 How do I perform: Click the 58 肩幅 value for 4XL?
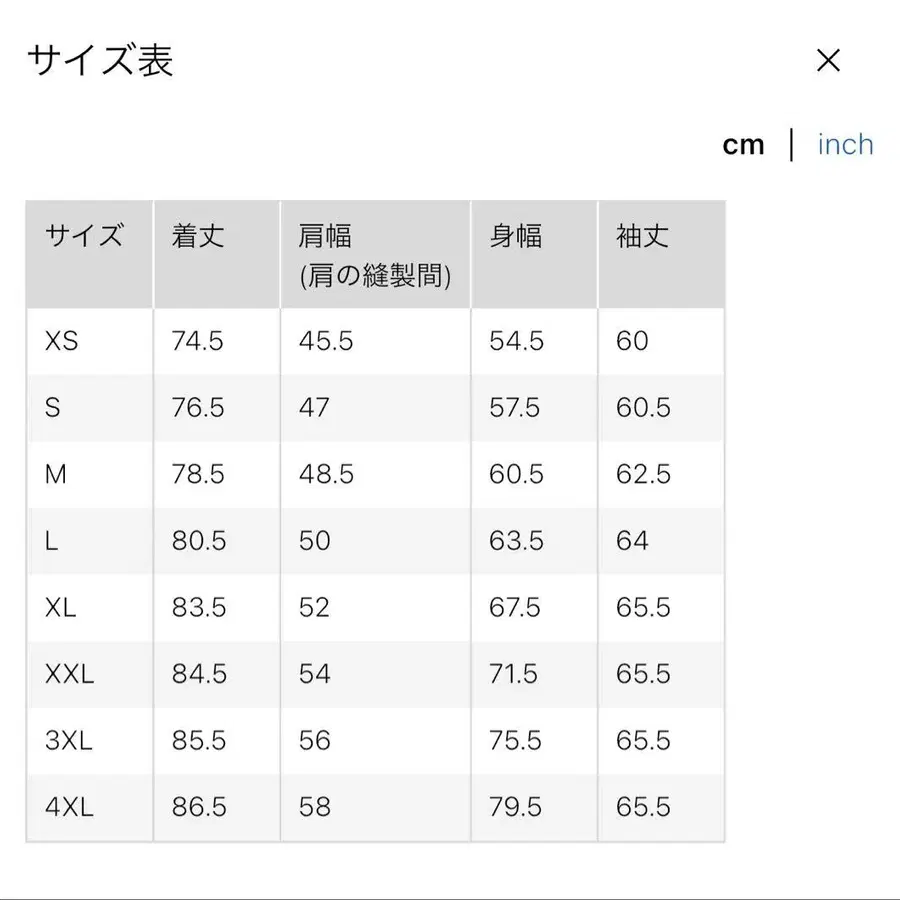tap(315, 807)
